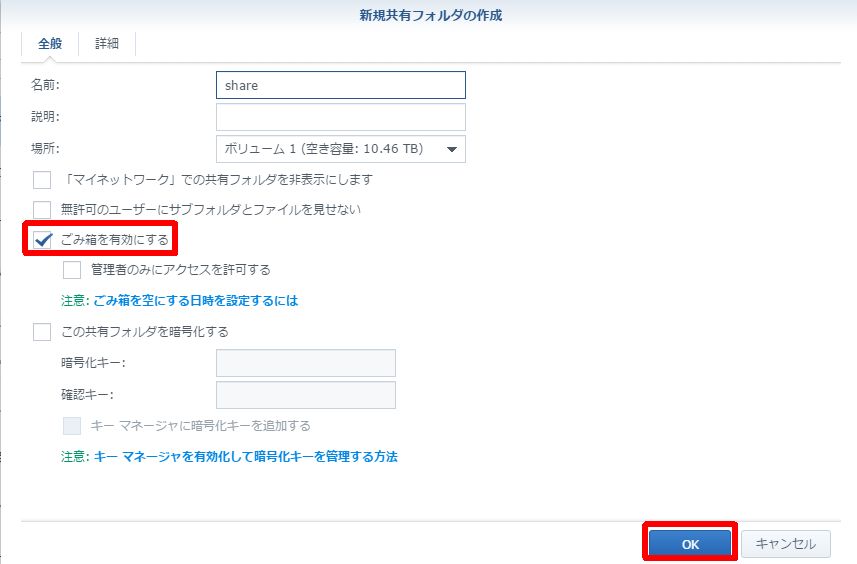Check キー マネージャに暗号化キーを追加する

[72, 426]
